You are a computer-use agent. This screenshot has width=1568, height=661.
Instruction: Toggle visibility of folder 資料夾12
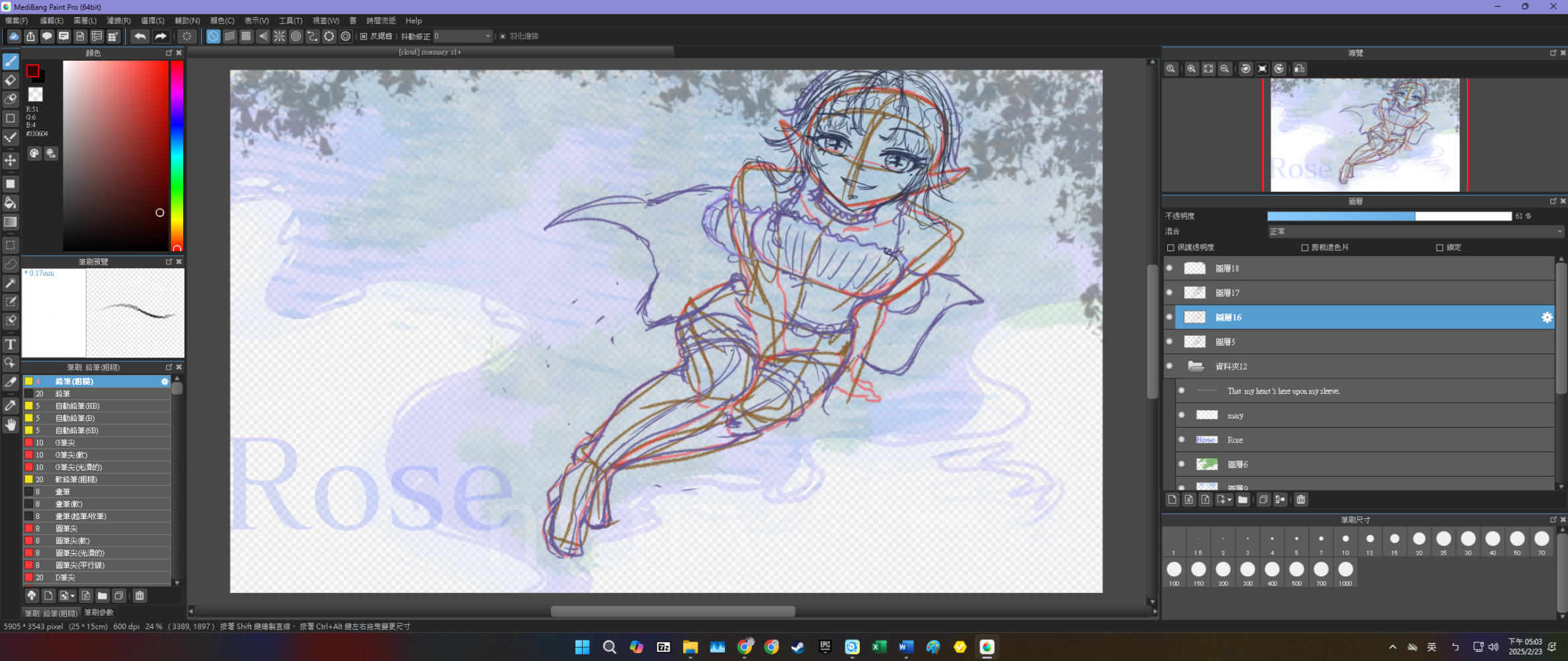1169,366
